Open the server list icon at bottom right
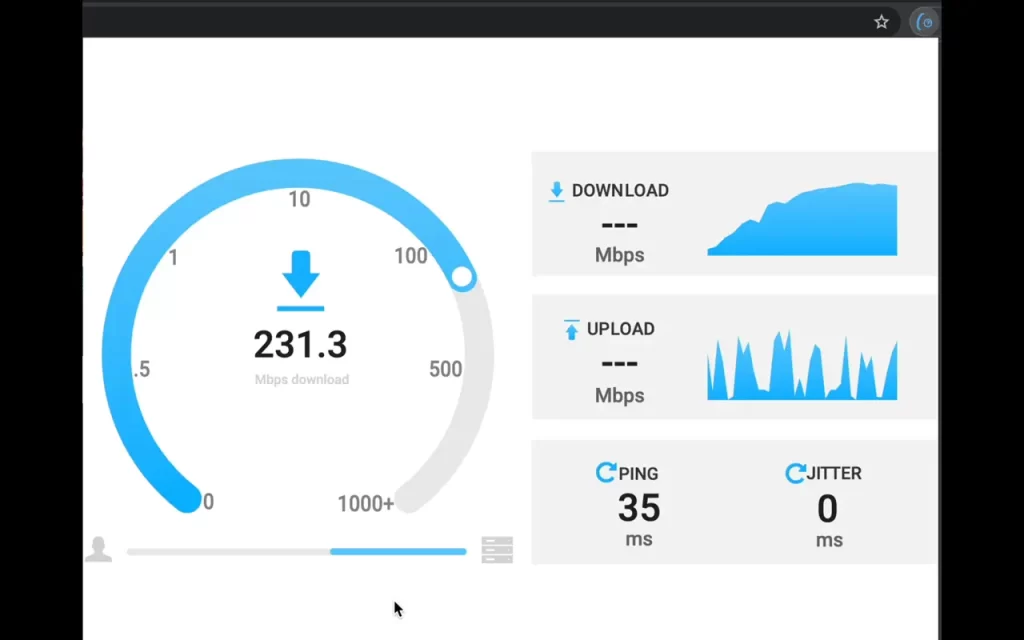The height and width of the screenshot is (640, 1024). 497,549
